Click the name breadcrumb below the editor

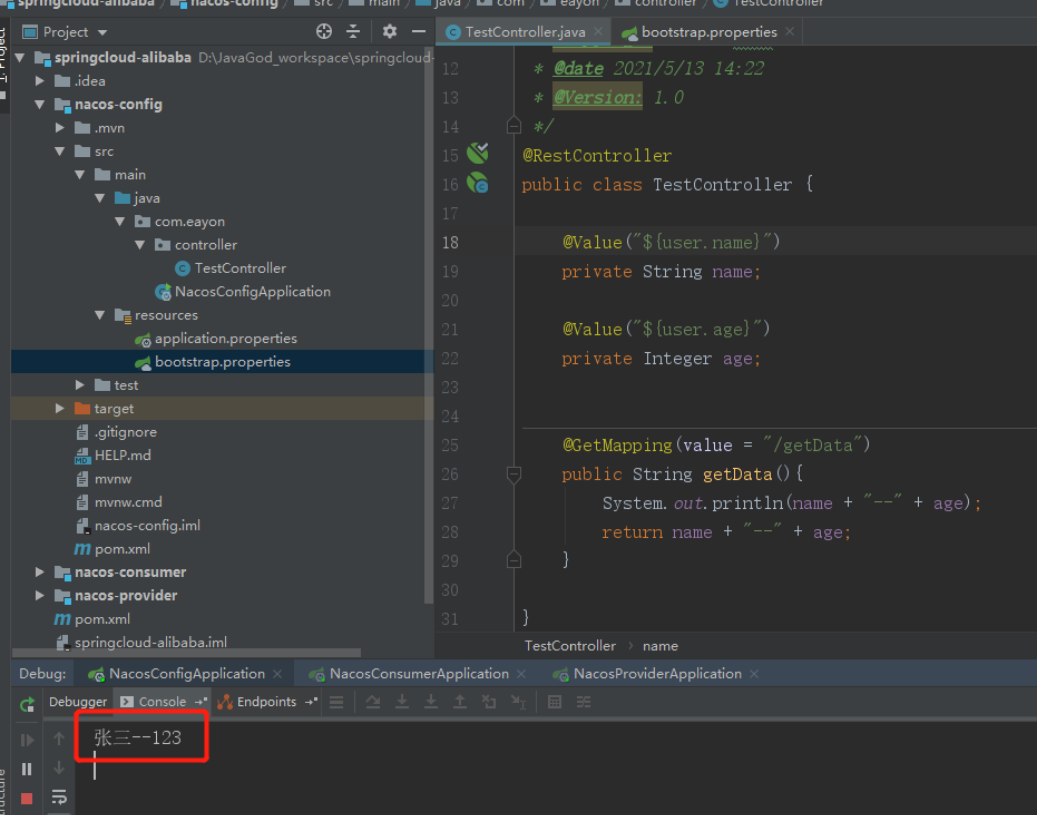[660, 646]
